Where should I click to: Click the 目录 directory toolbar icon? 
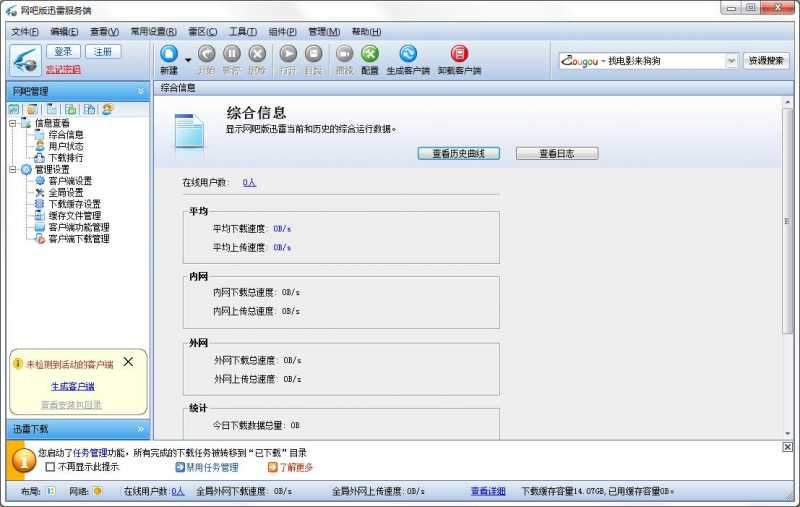pos(313,54)
